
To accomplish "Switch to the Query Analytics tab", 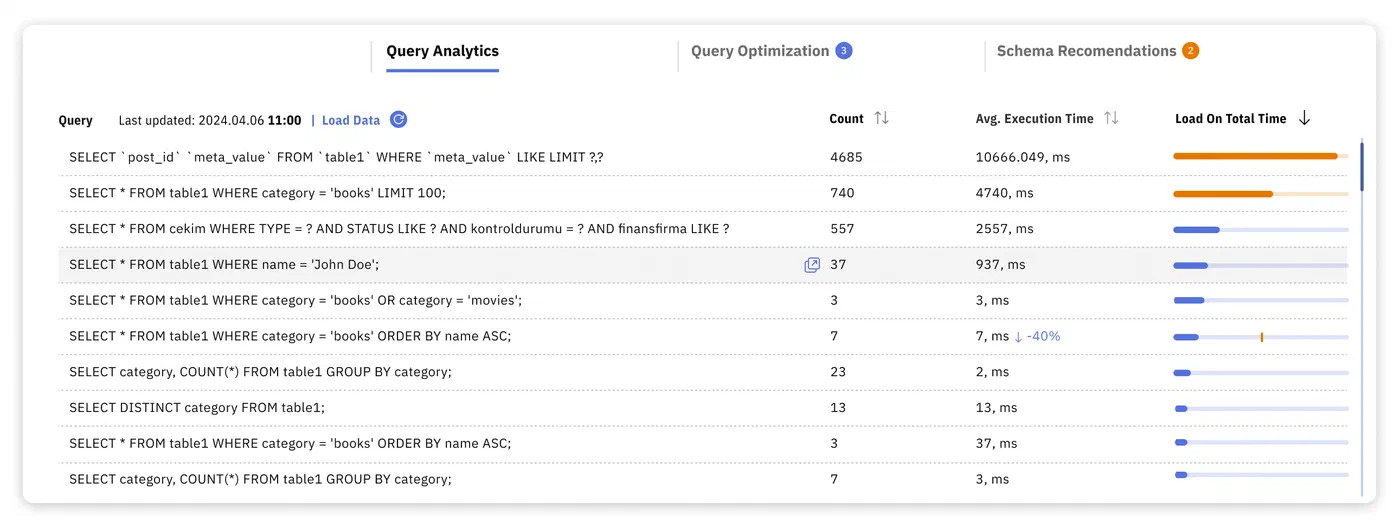I will click(x=442, y=51).
